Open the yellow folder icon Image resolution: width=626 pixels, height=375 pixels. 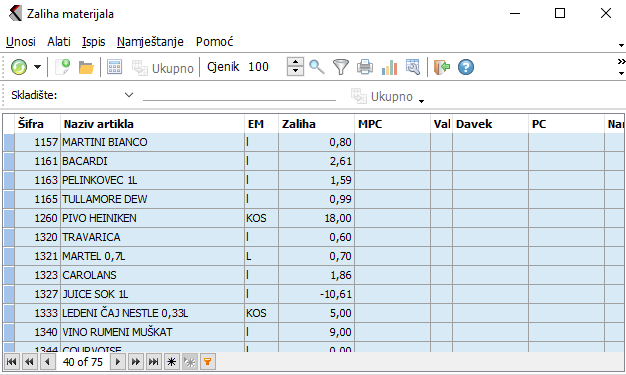tap(86, 67)
